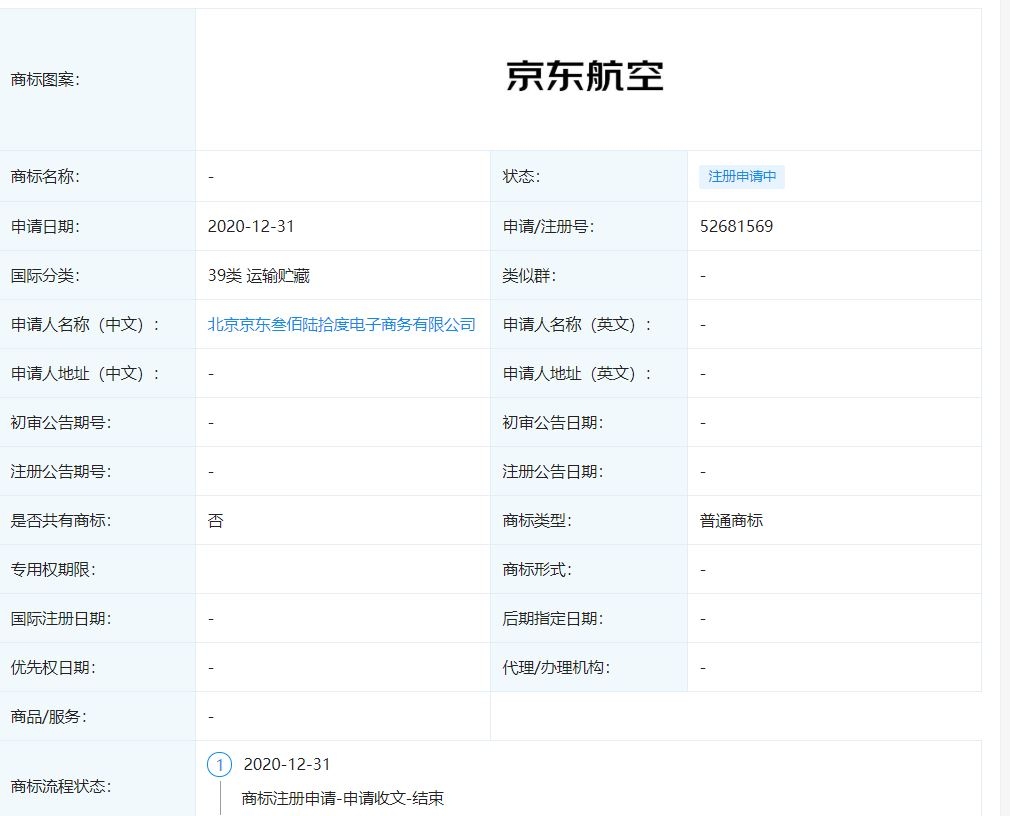The image size is (1010, 816).
Task: Click the 优先权日期 label
Action: coord(53,667)
